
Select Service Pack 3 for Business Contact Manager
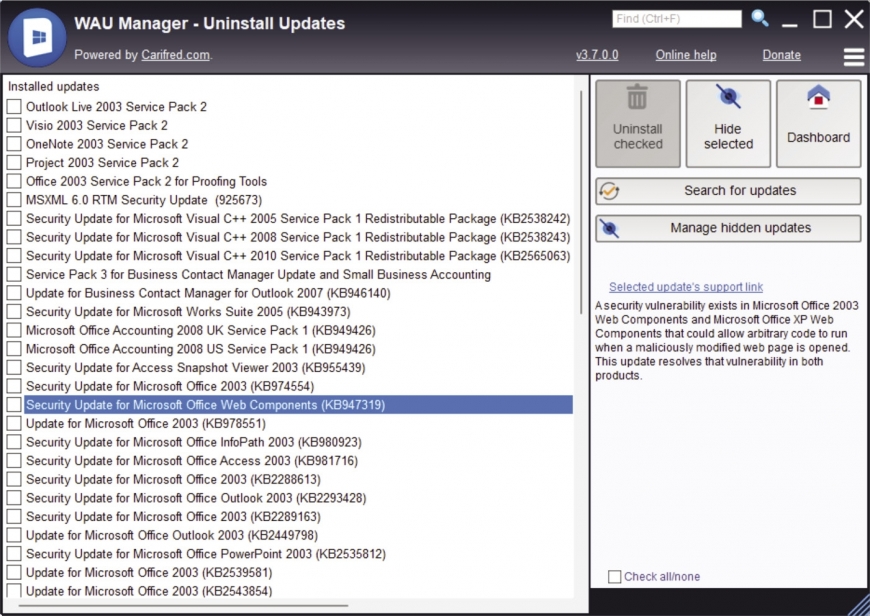[258, 275]
